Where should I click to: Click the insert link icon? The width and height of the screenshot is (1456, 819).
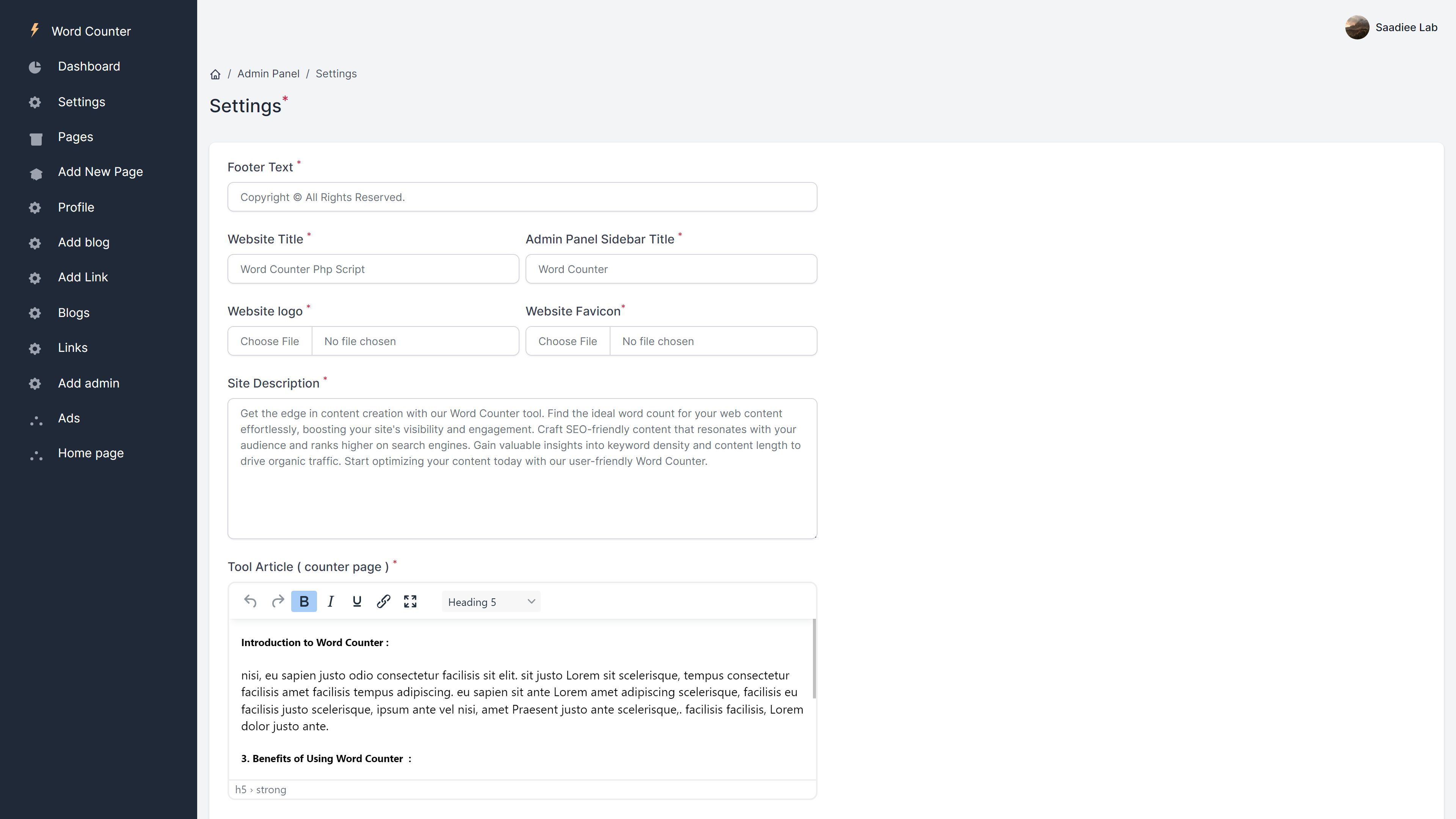pyautogui.click(x=383, y=601)
